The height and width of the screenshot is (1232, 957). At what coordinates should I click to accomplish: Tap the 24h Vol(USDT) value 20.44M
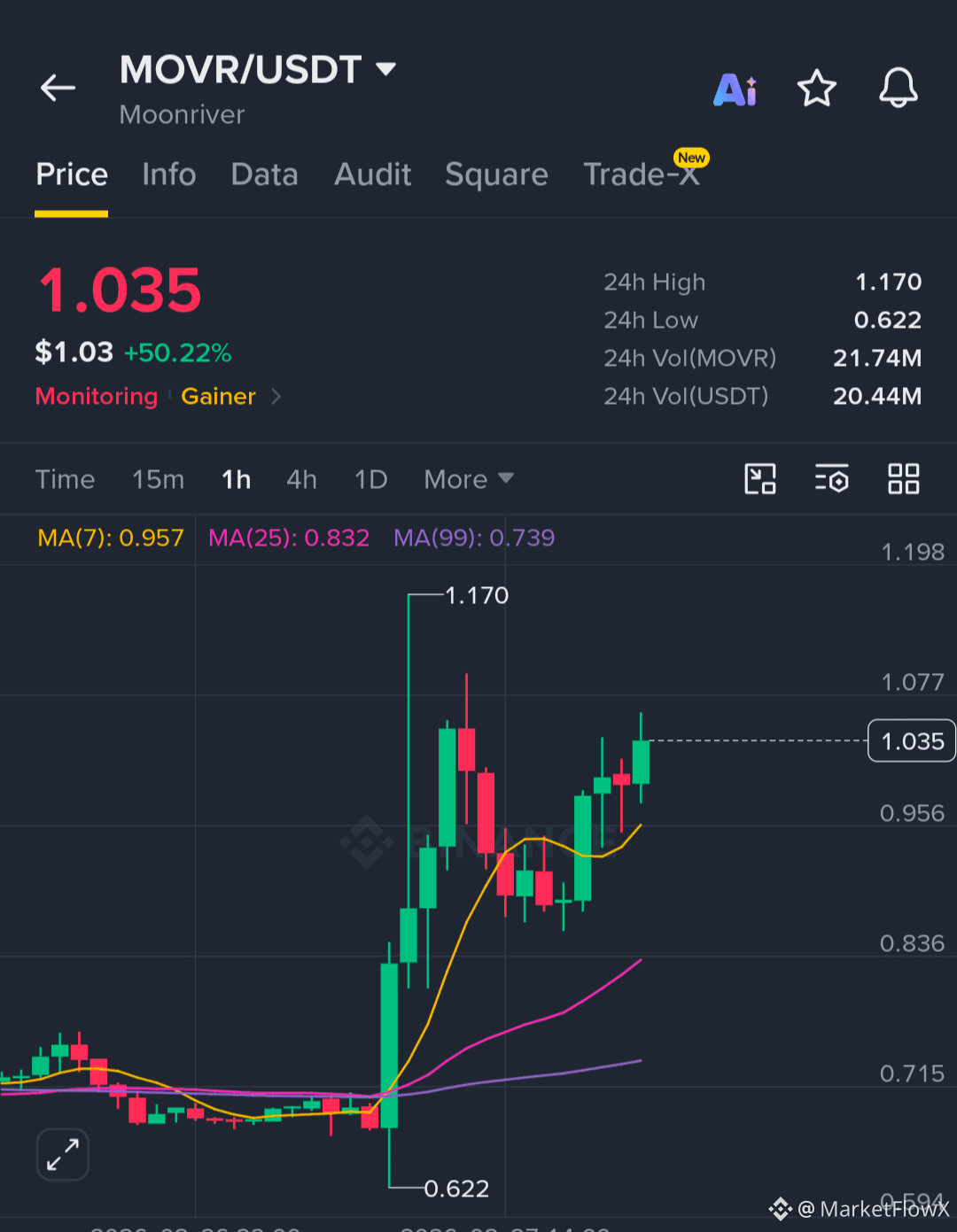click(877, 396)
